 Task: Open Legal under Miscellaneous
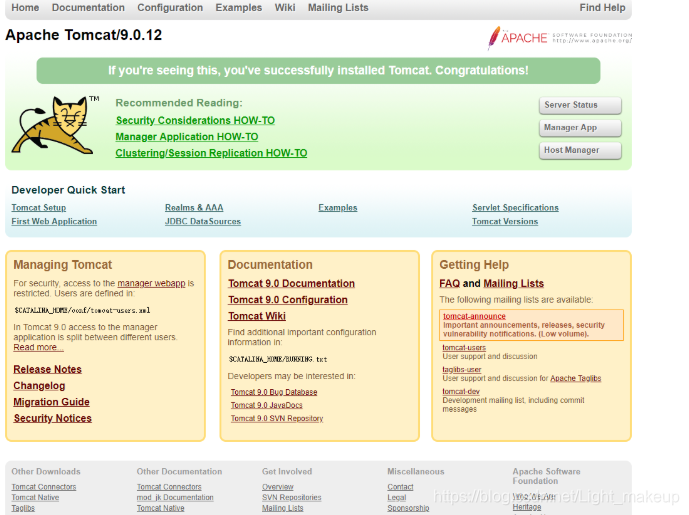click(x=397, y=497)
